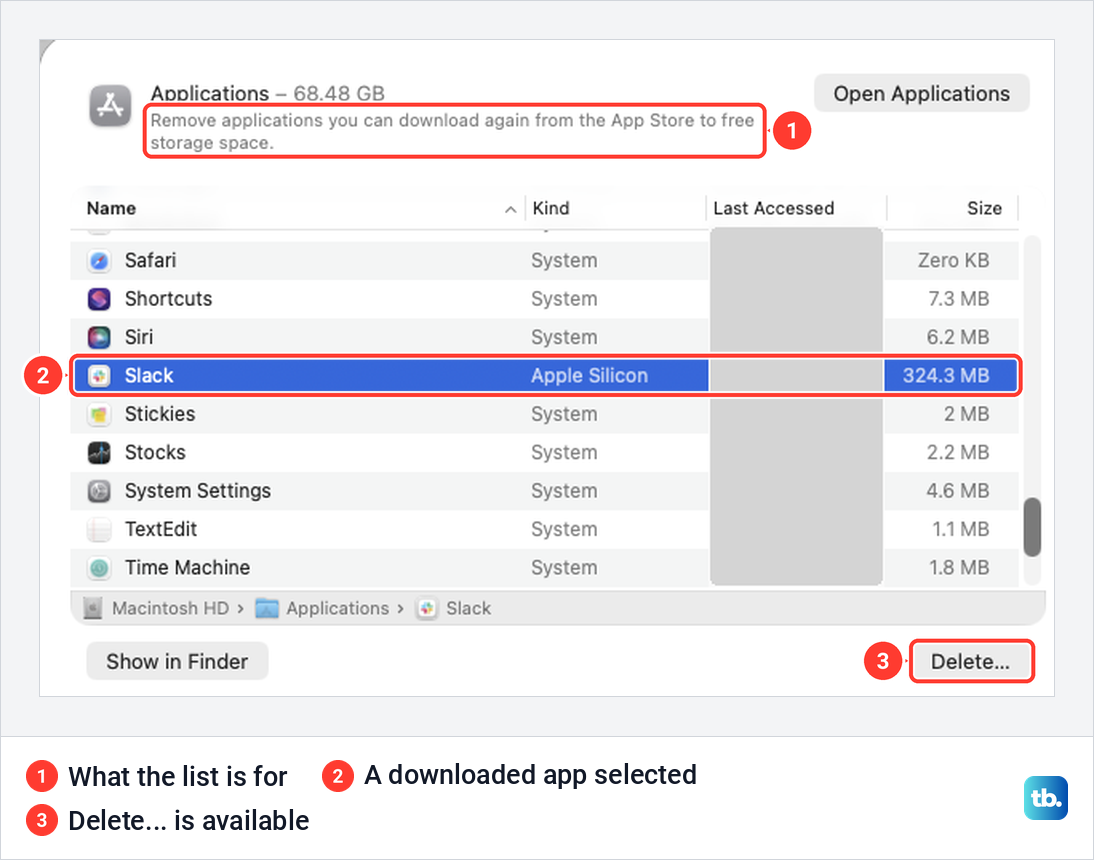
Task: Click the 324.3 MB size cell
Action: coord(946,376)
